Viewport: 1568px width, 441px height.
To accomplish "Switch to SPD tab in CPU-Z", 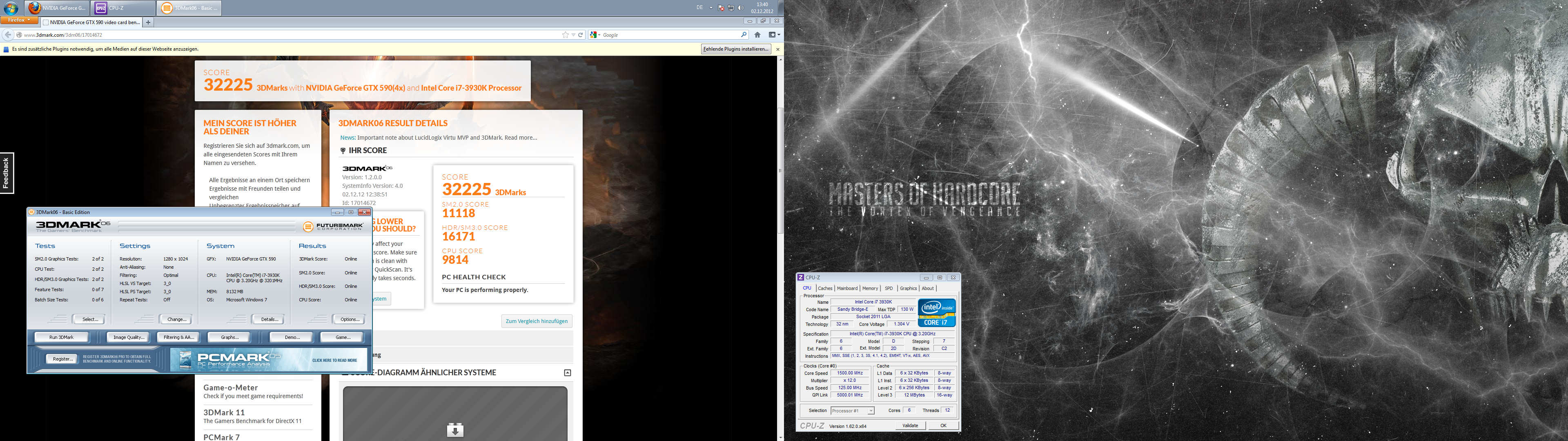I will pos(889,288).
